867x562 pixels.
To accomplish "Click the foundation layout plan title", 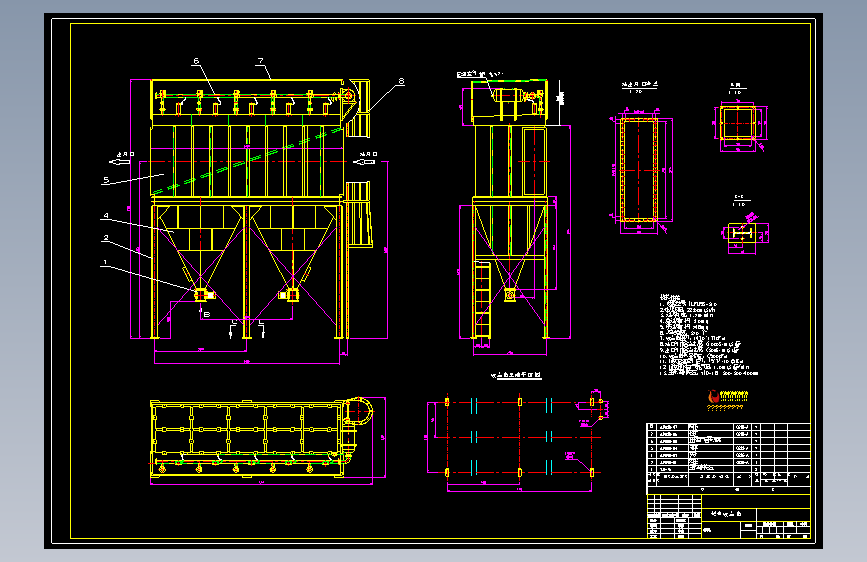I will coord(516,376).
